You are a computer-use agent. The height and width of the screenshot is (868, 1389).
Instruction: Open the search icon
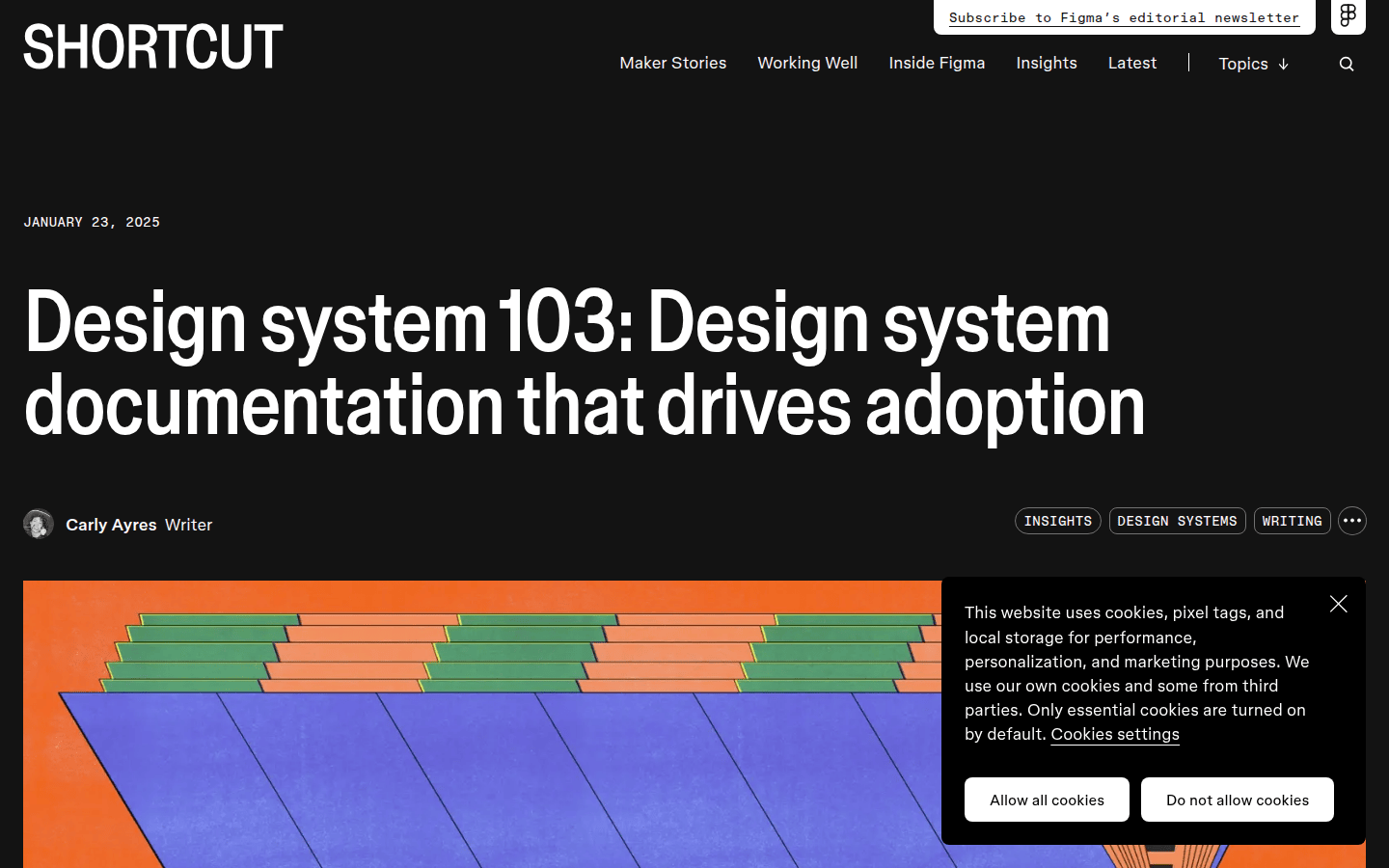point(1347,64)
